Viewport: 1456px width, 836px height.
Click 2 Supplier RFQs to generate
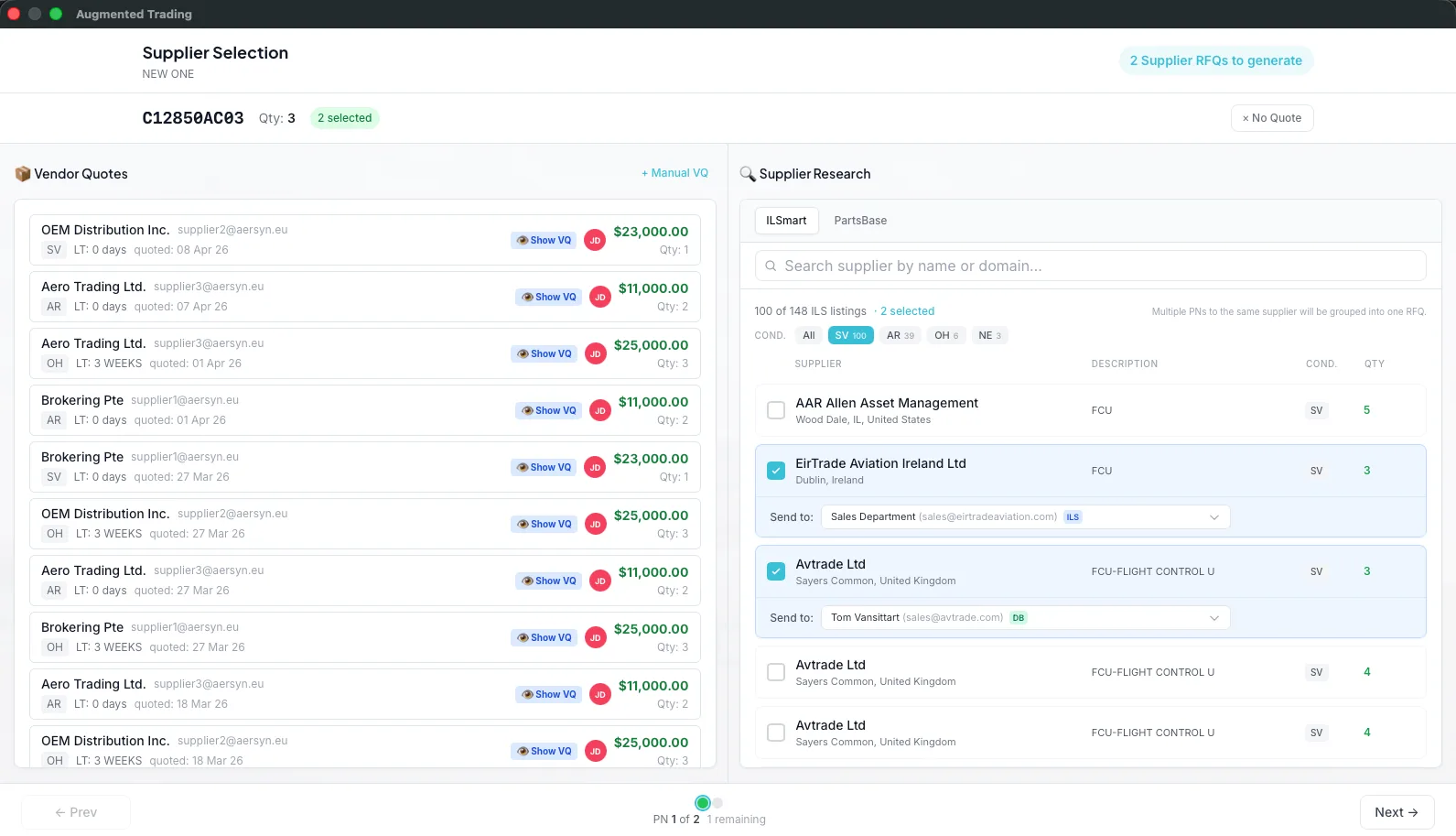[x=1216, y=60]
